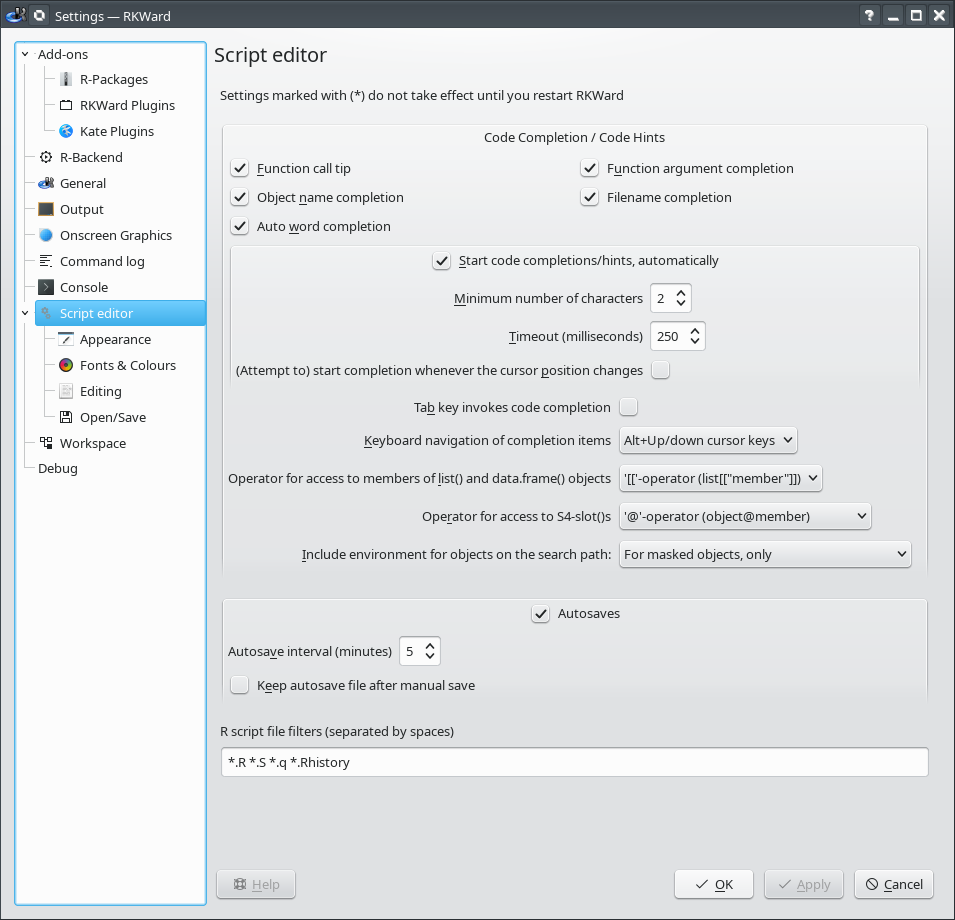Click the RKWard logo in the title bar

click(16, 15)
